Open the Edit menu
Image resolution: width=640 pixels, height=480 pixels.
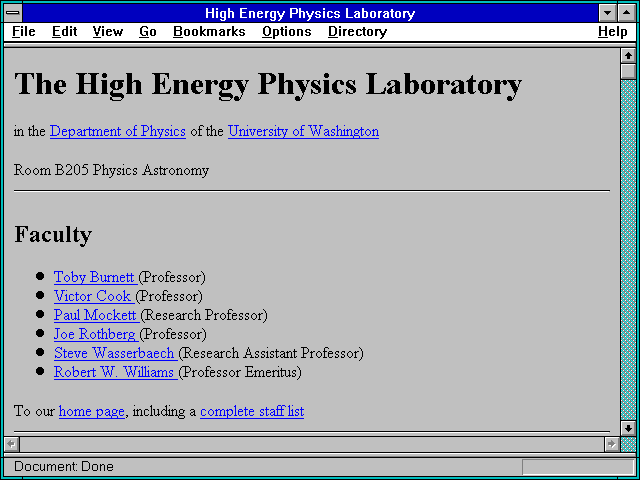tap(64, 32)
